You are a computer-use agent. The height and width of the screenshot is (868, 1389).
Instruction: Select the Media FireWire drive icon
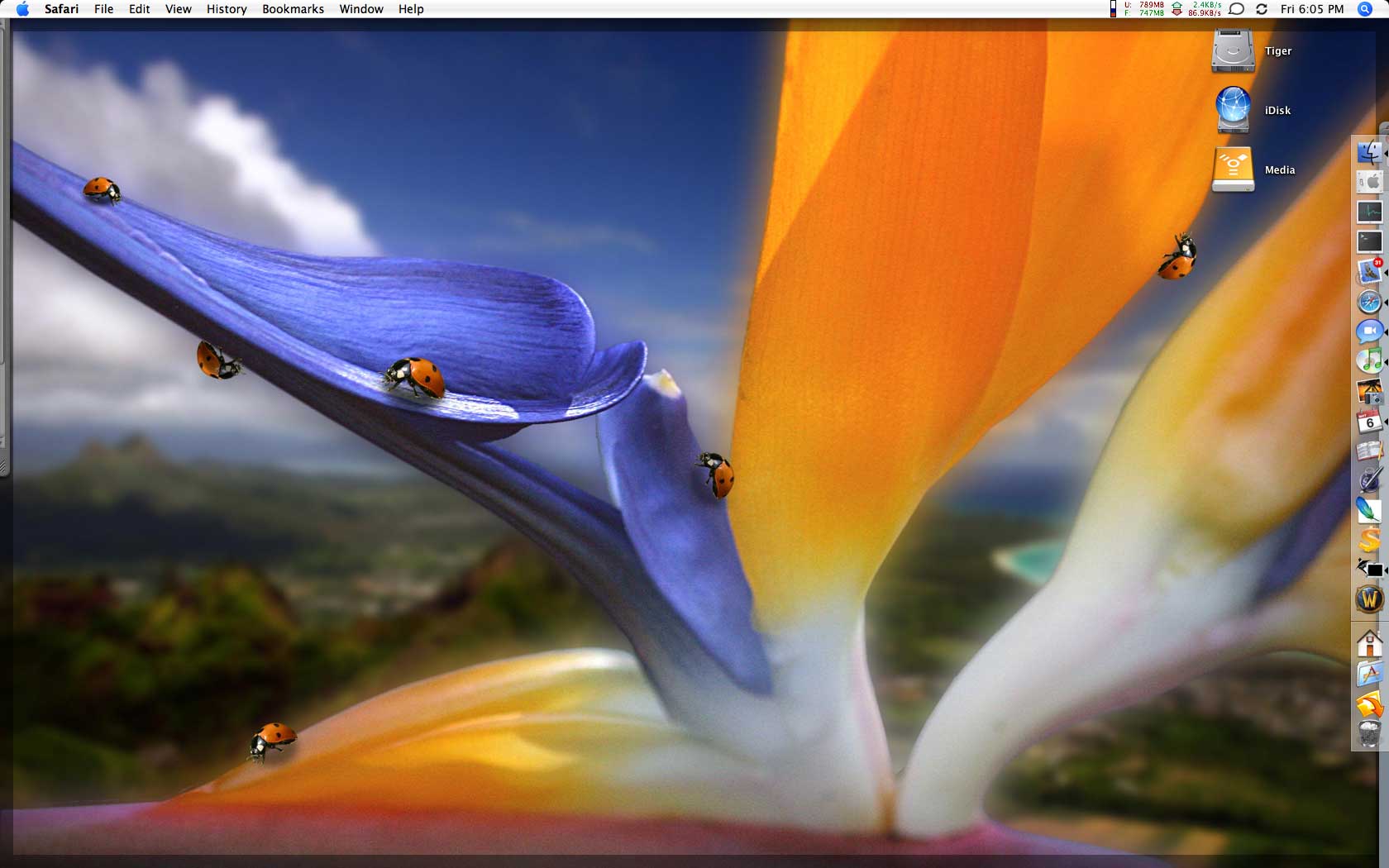pyautogui.click(x=1234, y=169)
